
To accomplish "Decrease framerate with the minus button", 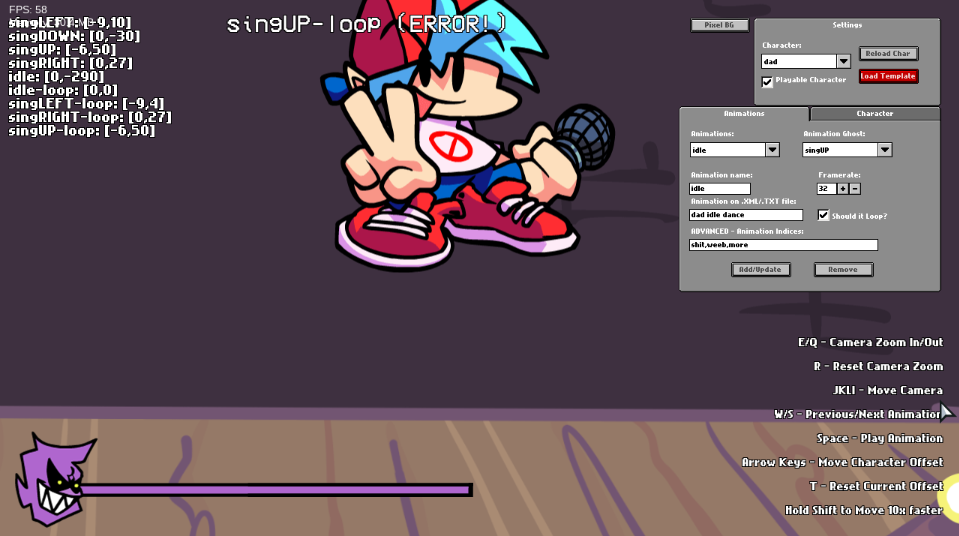I will pyautogui.click(x=855, y=188).
